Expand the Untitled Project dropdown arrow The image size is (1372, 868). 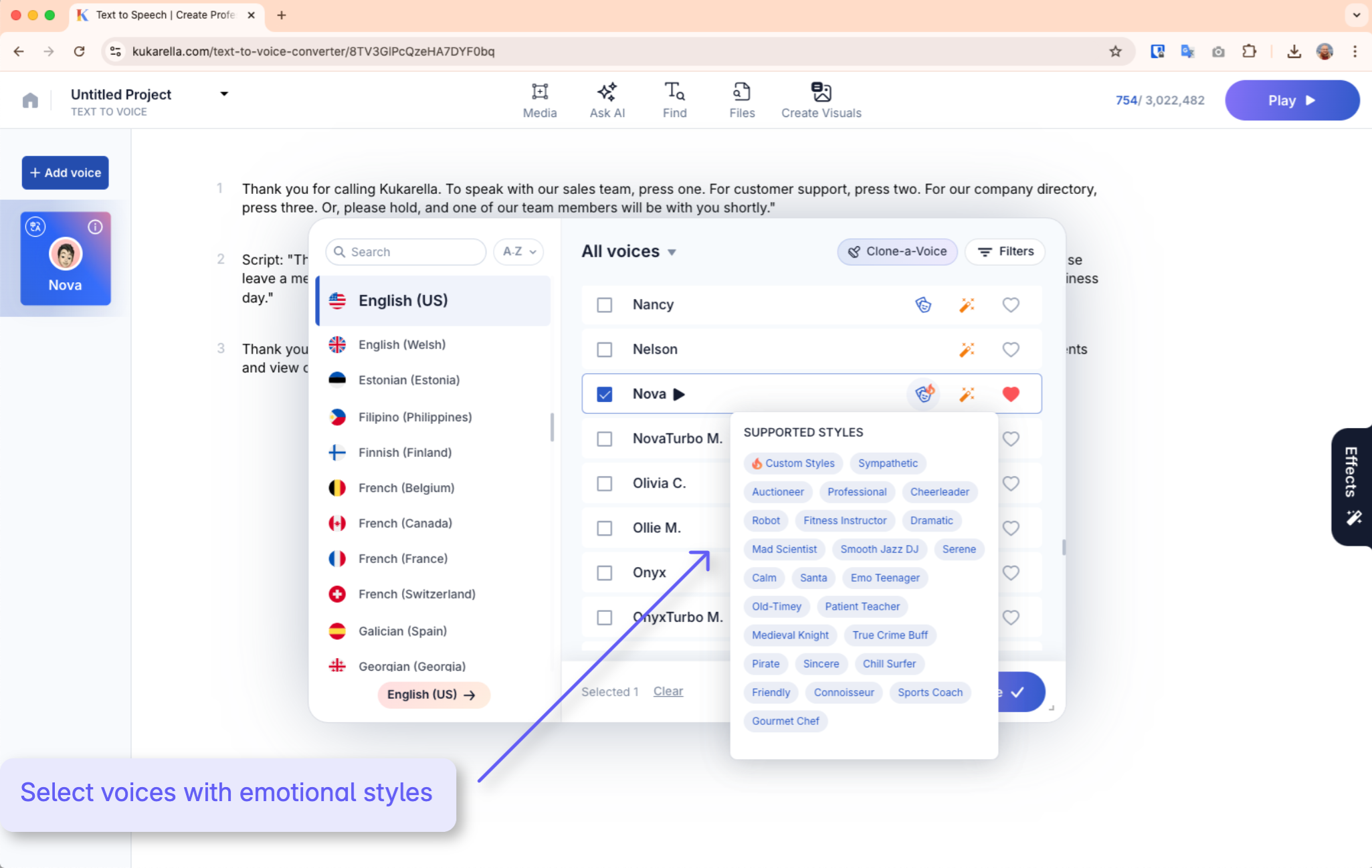pos(224,94)
